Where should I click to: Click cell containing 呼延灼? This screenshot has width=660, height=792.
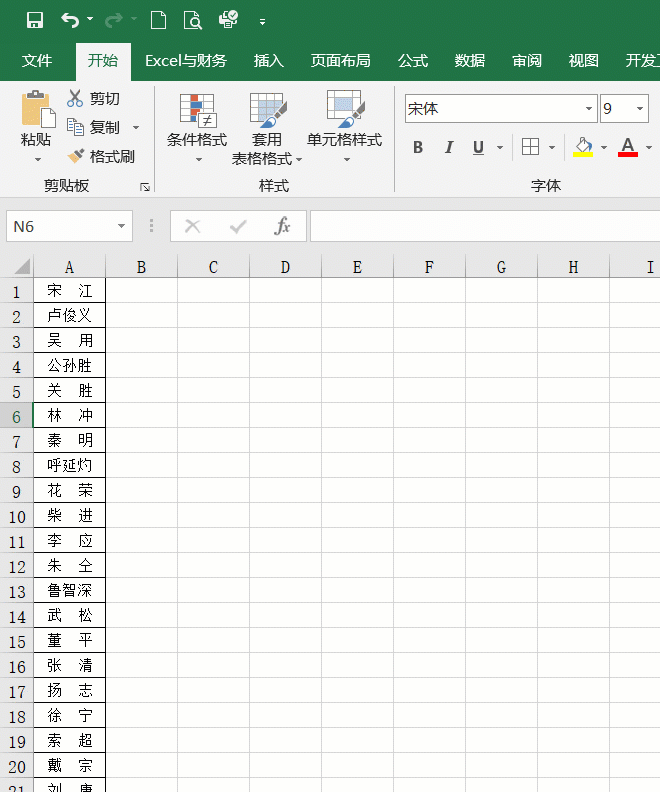click(x=69, y=465)
